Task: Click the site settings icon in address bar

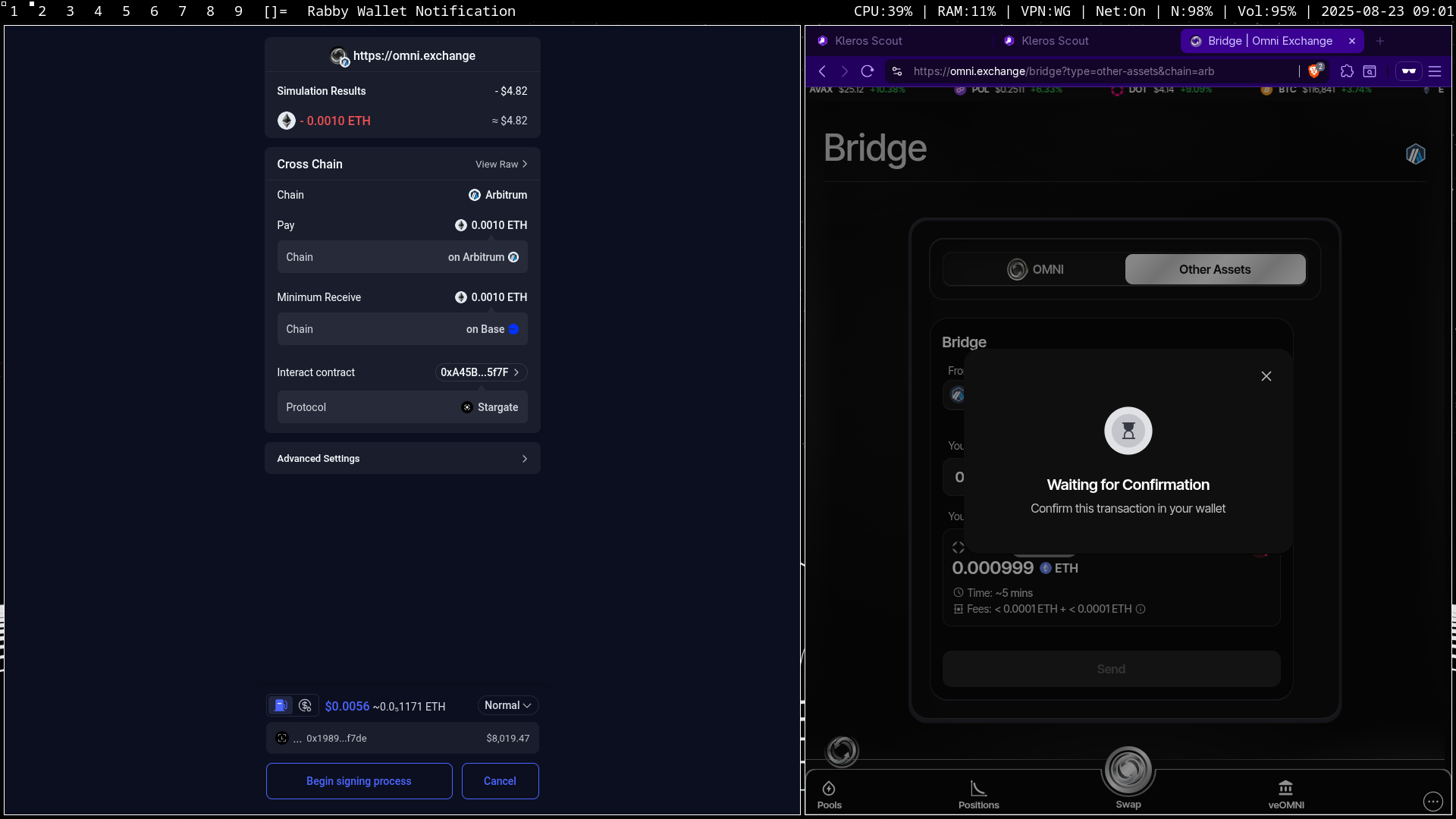Action: (x=897, y=71)
